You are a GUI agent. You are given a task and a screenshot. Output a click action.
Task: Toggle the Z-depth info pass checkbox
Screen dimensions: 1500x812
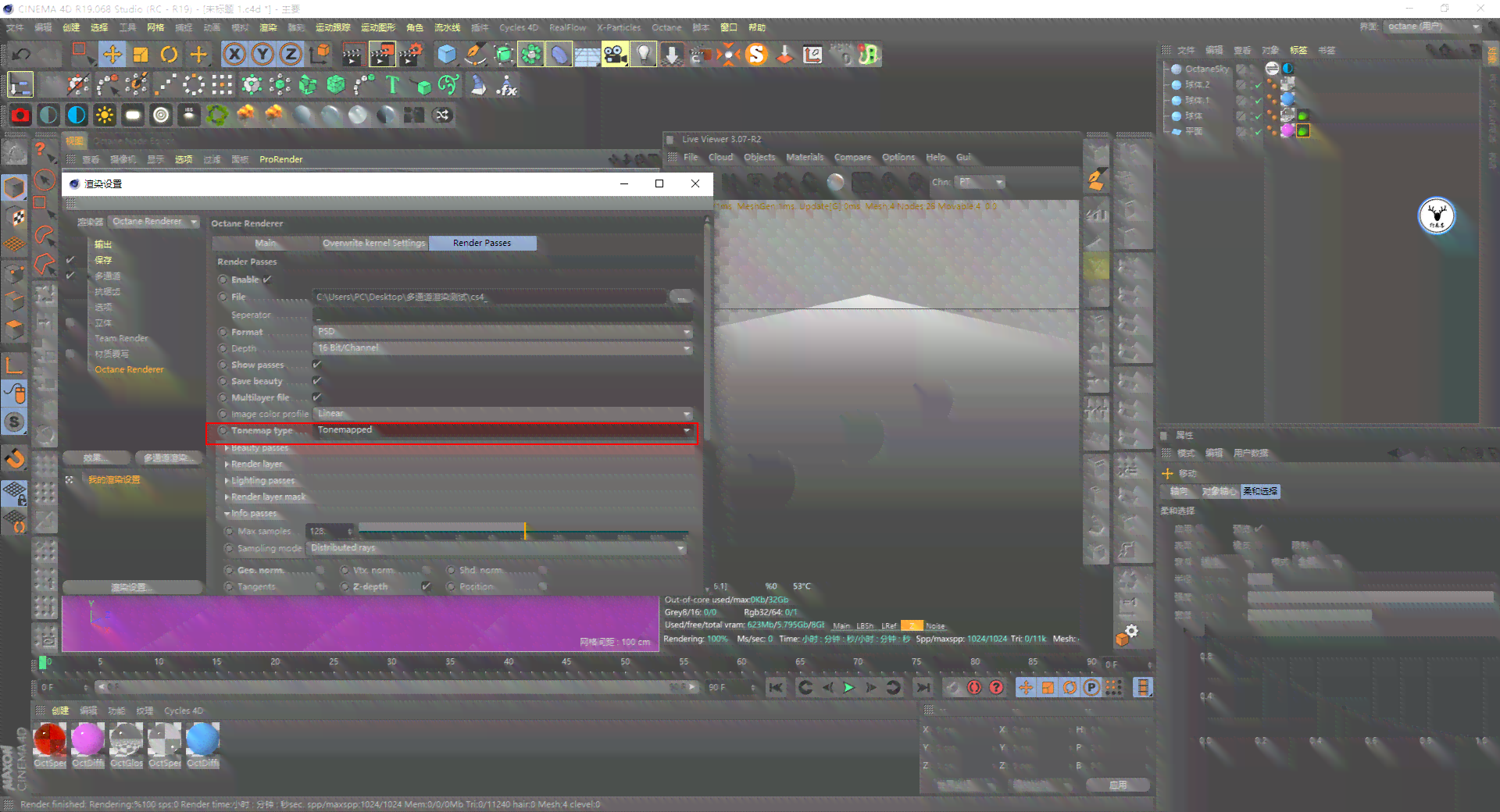(x=427, y=586)
